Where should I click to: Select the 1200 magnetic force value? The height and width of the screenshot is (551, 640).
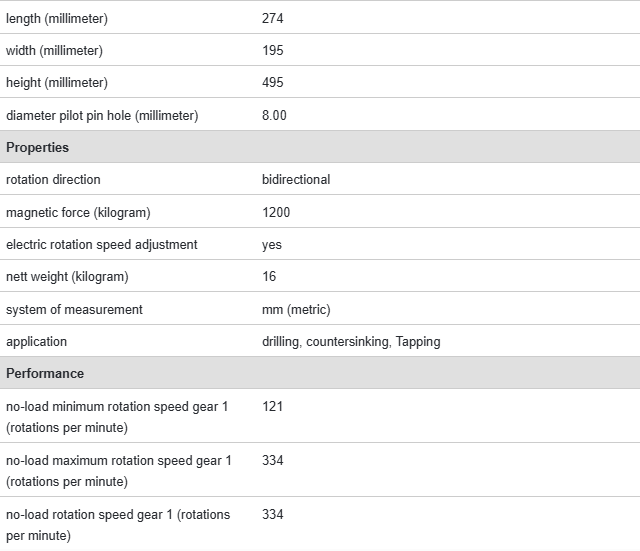click(276, 212)
